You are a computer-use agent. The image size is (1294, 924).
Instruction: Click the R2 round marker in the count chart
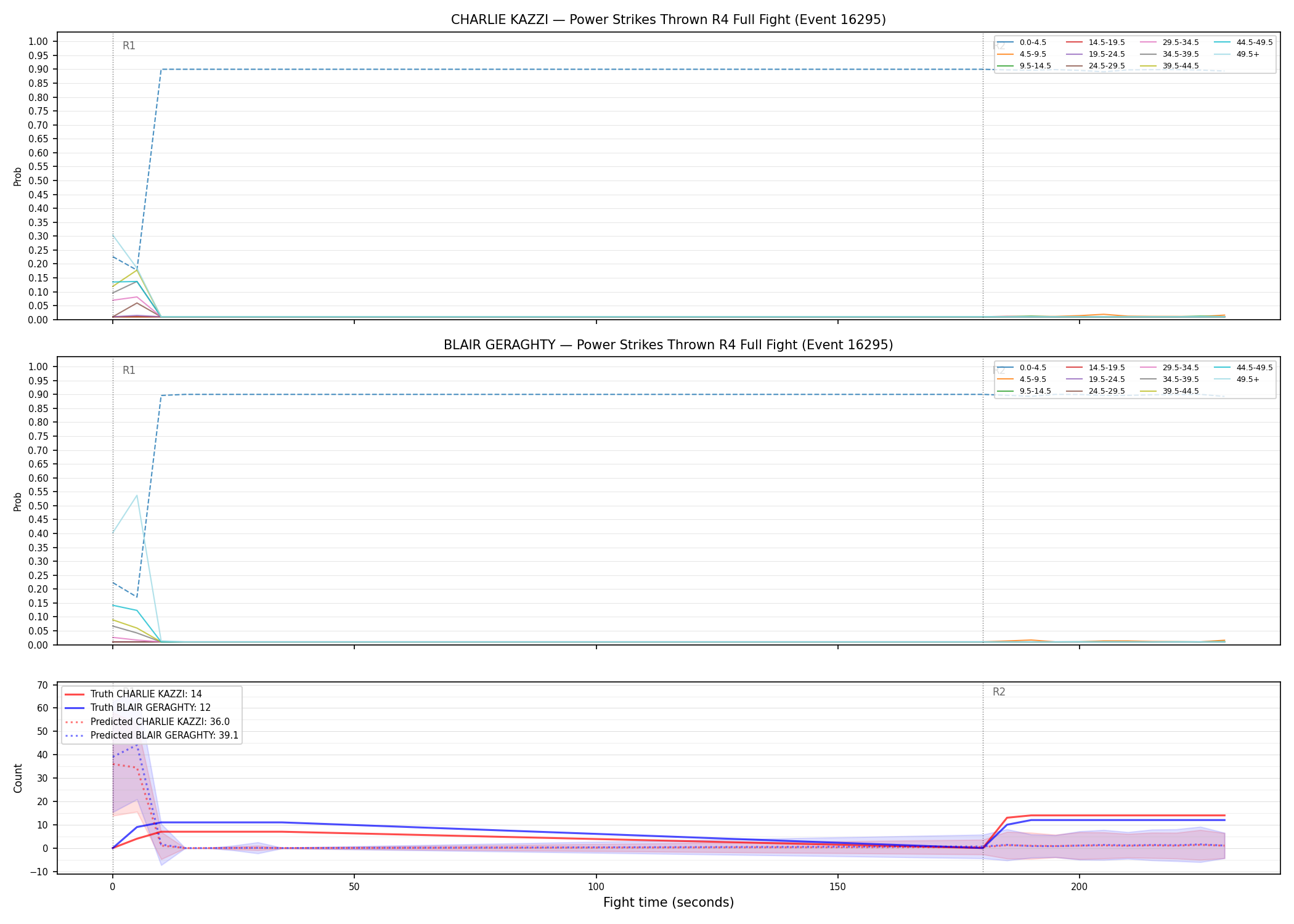pos(999,692)
